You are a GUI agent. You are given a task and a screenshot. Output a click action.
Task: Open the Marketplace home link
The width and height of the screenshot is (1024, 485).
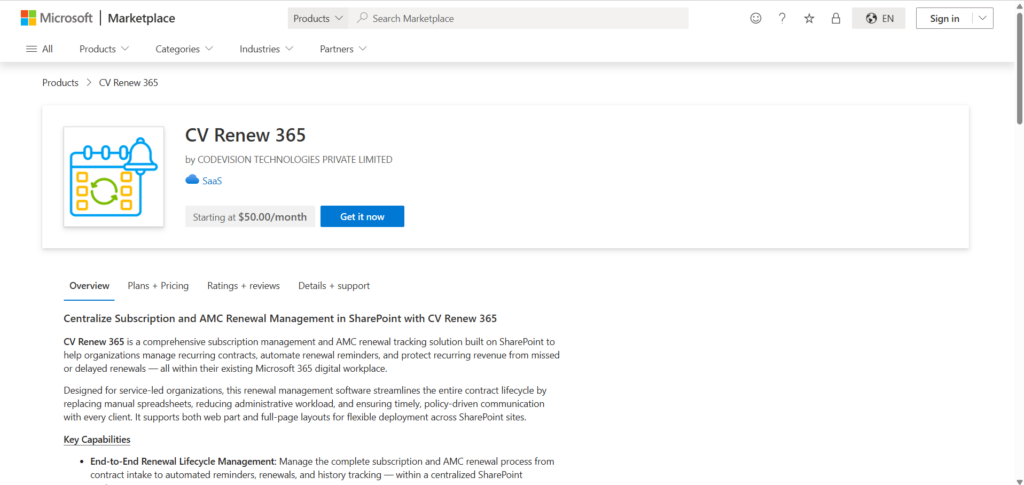[141, 18]
